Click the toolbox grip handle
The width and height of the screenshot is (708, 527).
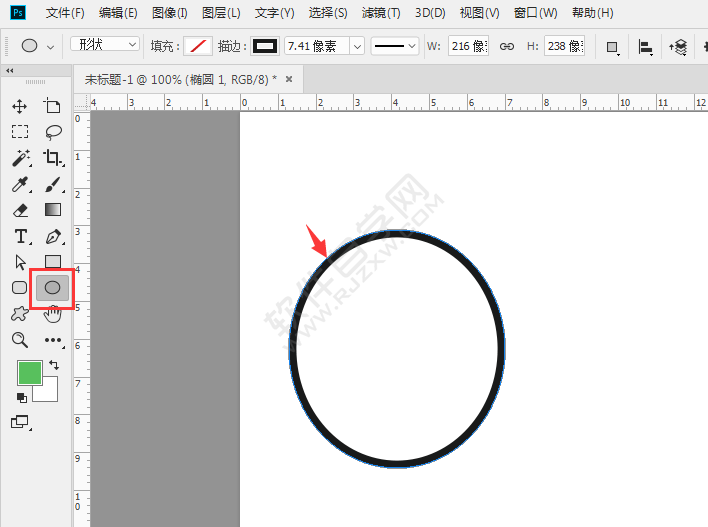click(35, 82)
